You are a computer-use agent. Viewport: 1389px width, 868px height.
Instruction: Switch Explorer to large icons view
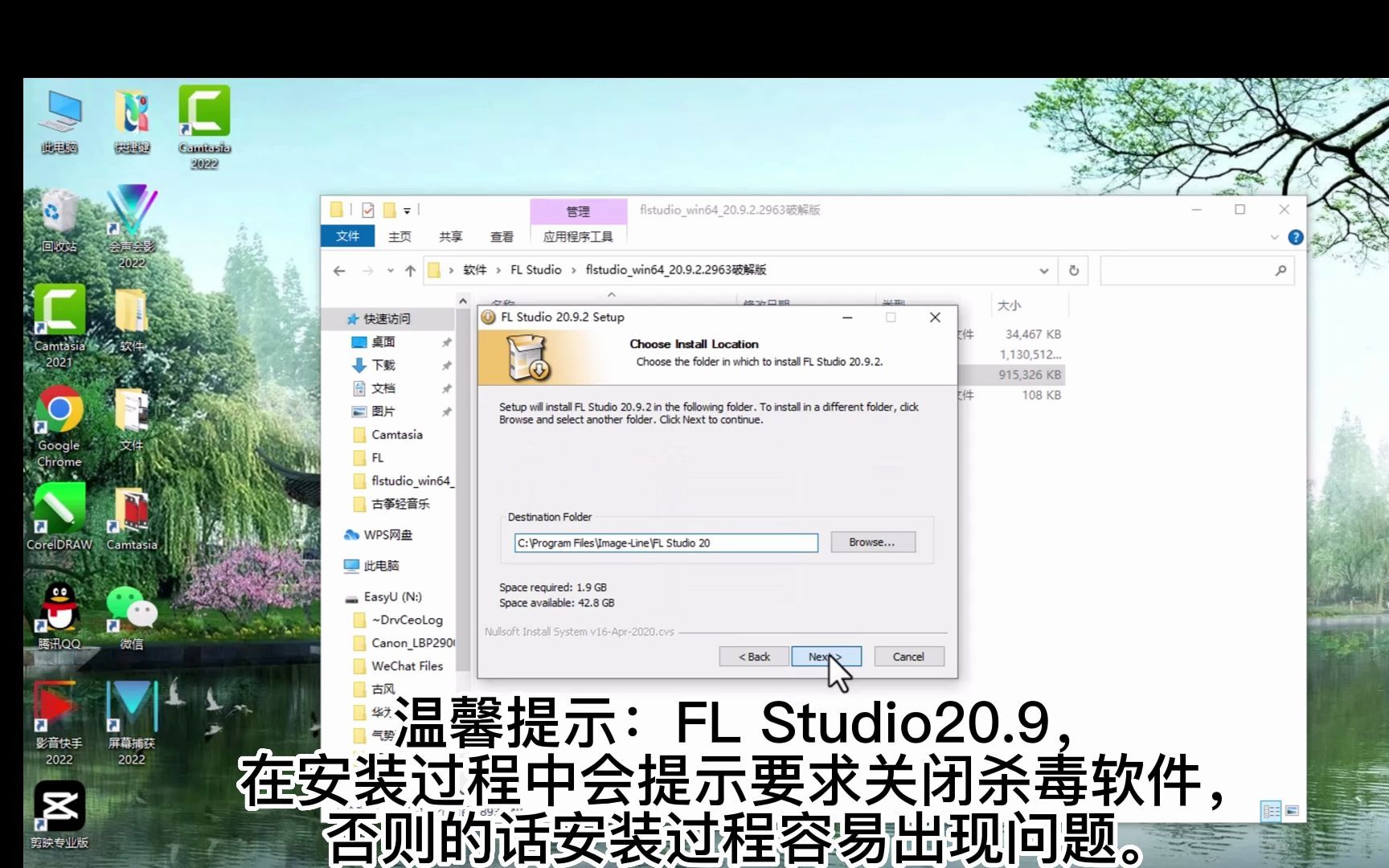1292,811
